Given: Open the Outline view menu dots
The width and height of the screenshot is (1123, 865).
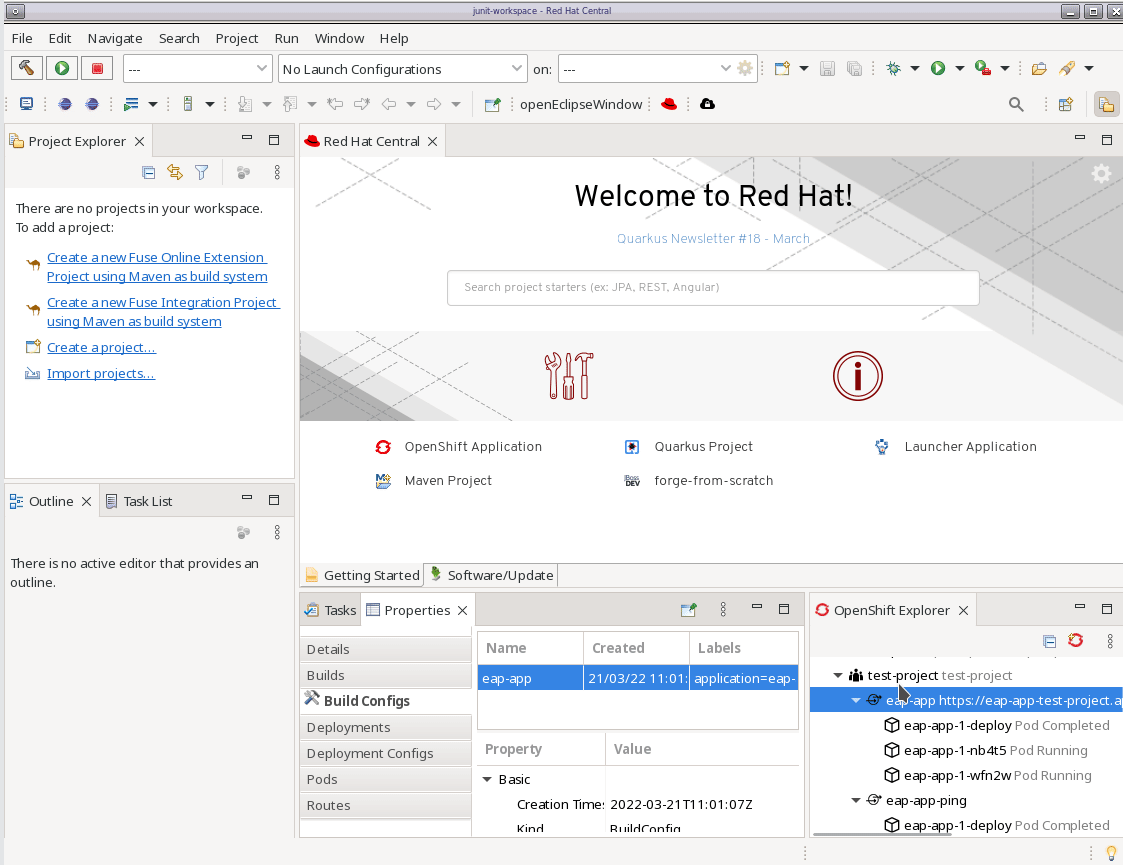Looking at the screenshot, I should 277,533.
